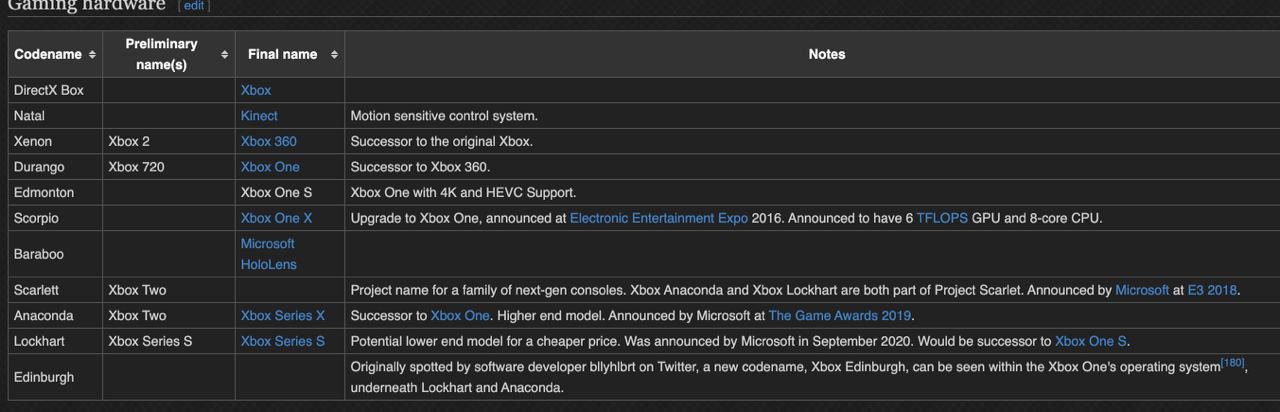Click the Xbox 720 preliminary name cell
The width and height of the screenshot is (1280, 412).
tap(169, 167)
